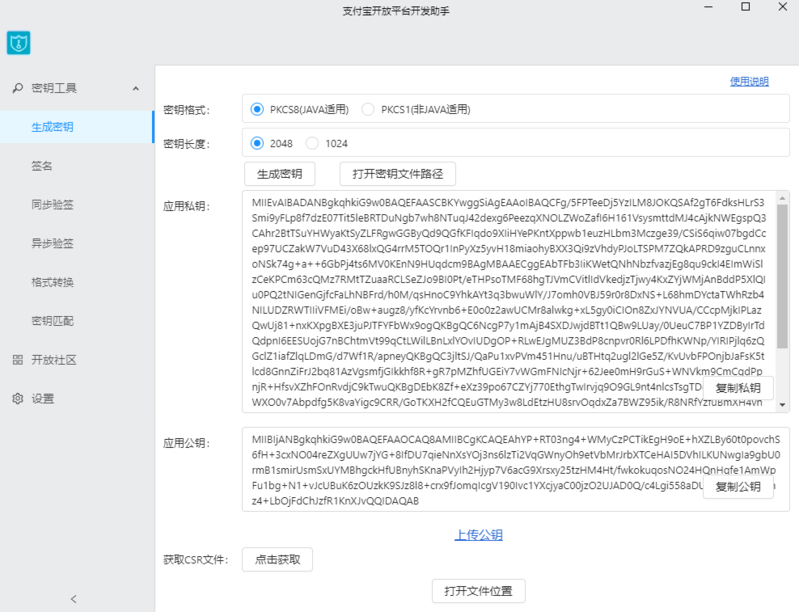
Task: Open the 使用说明 link
Action: pyautogui.click(x=749, y=82)
